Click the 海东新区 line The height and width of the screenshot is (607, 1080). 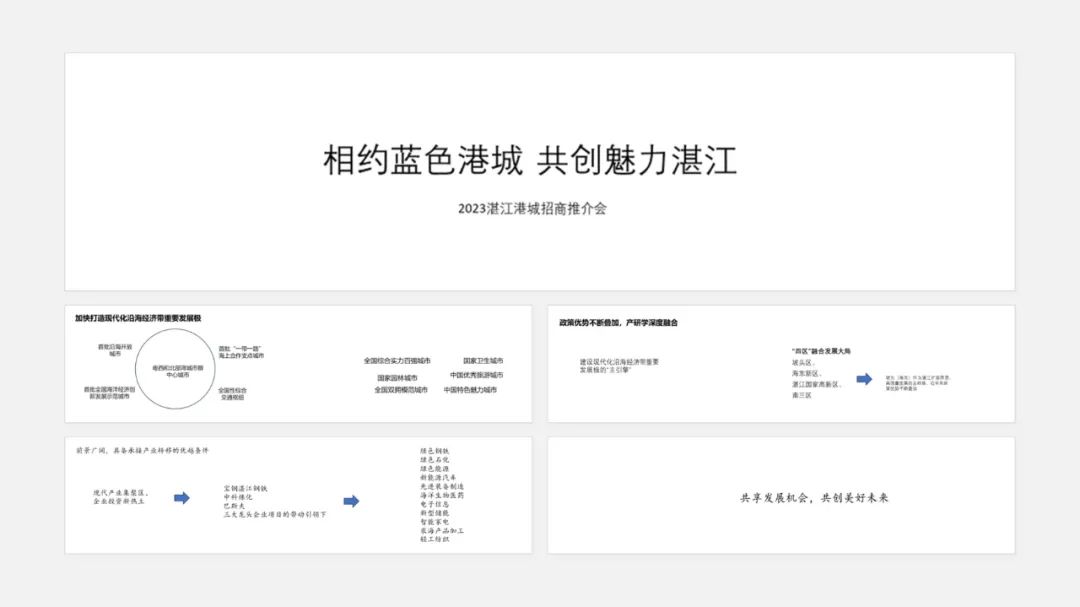tap(807, 373)
